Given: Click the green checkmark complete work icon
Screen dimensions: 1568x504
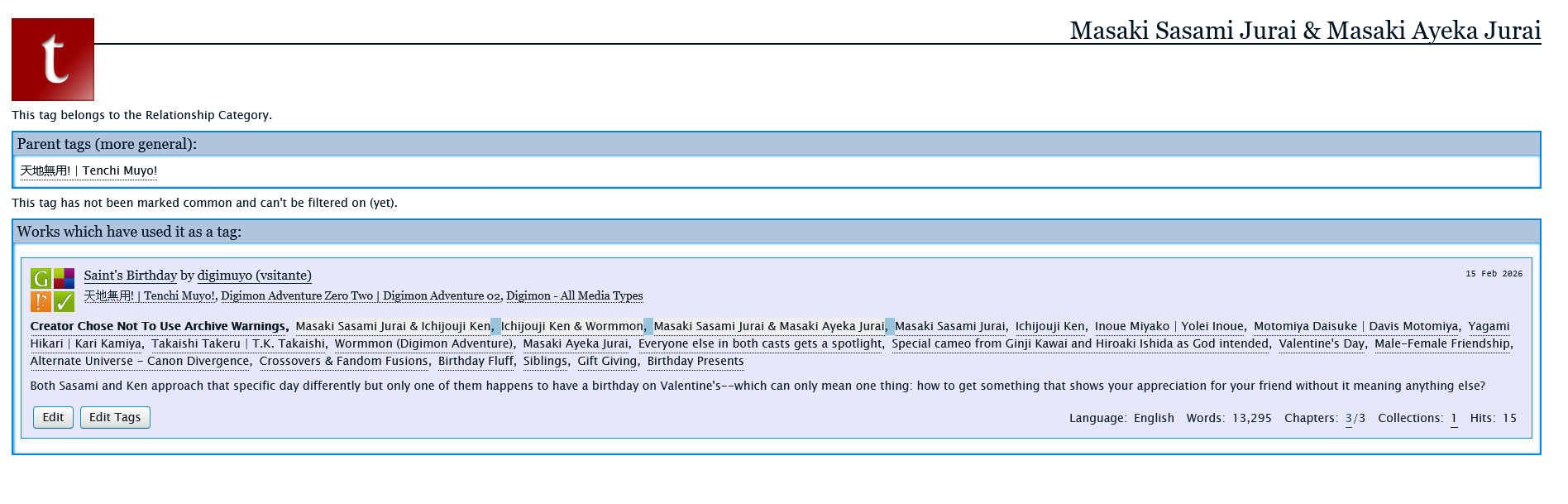Looking at the screenshot, I should pyautogui.click(x=65, y=301).
